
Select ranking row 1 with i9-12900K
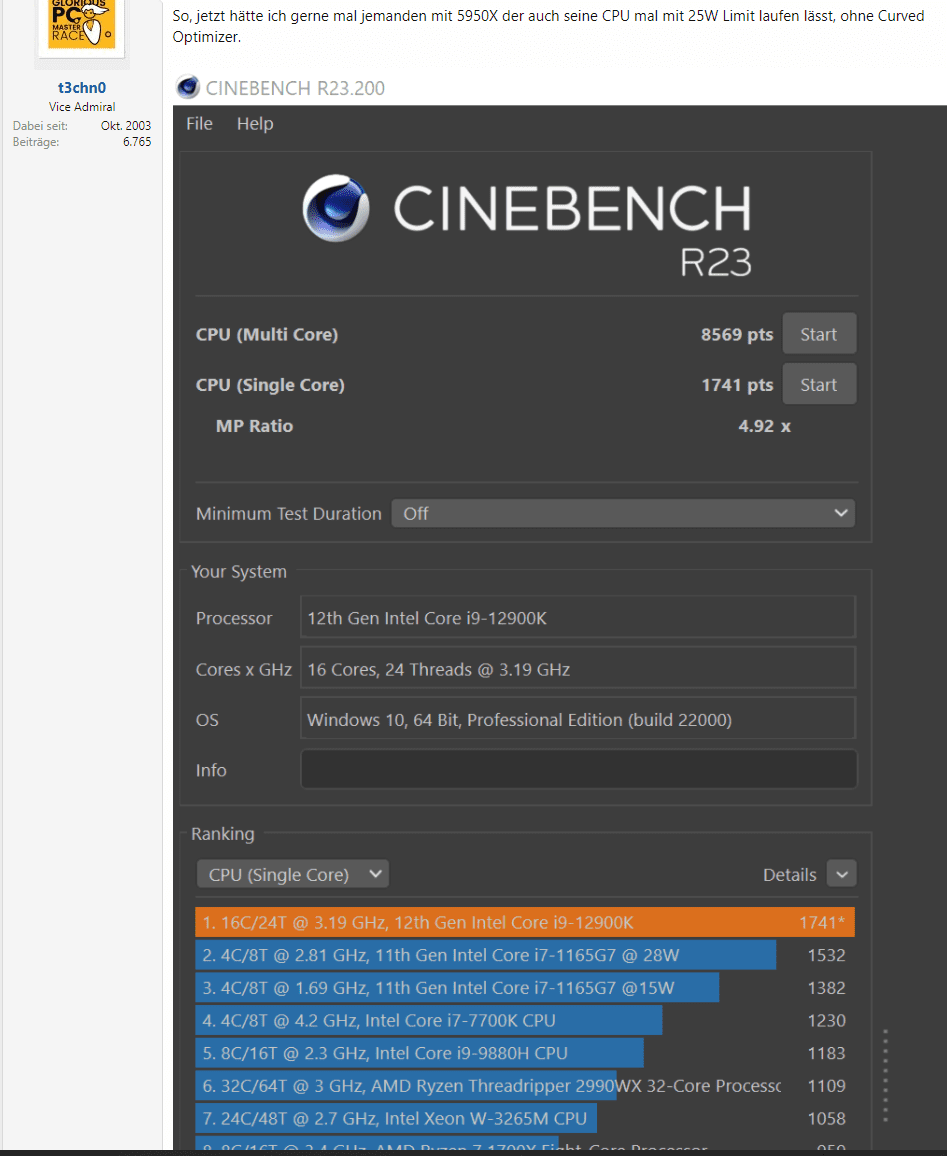coord(525,922)
